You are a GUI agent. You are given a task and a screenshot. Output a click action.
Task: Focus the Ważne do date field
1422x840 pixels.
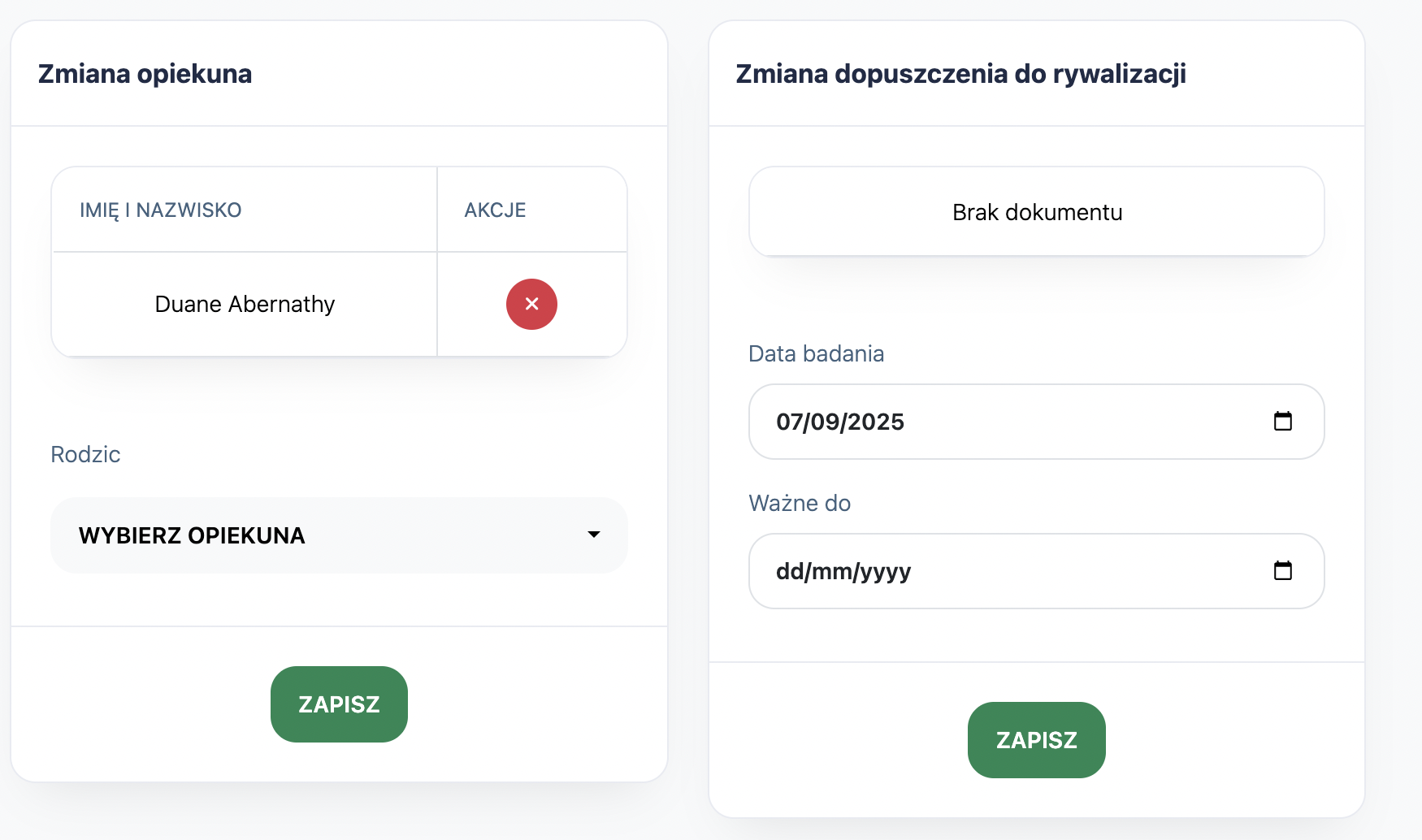1036,571
